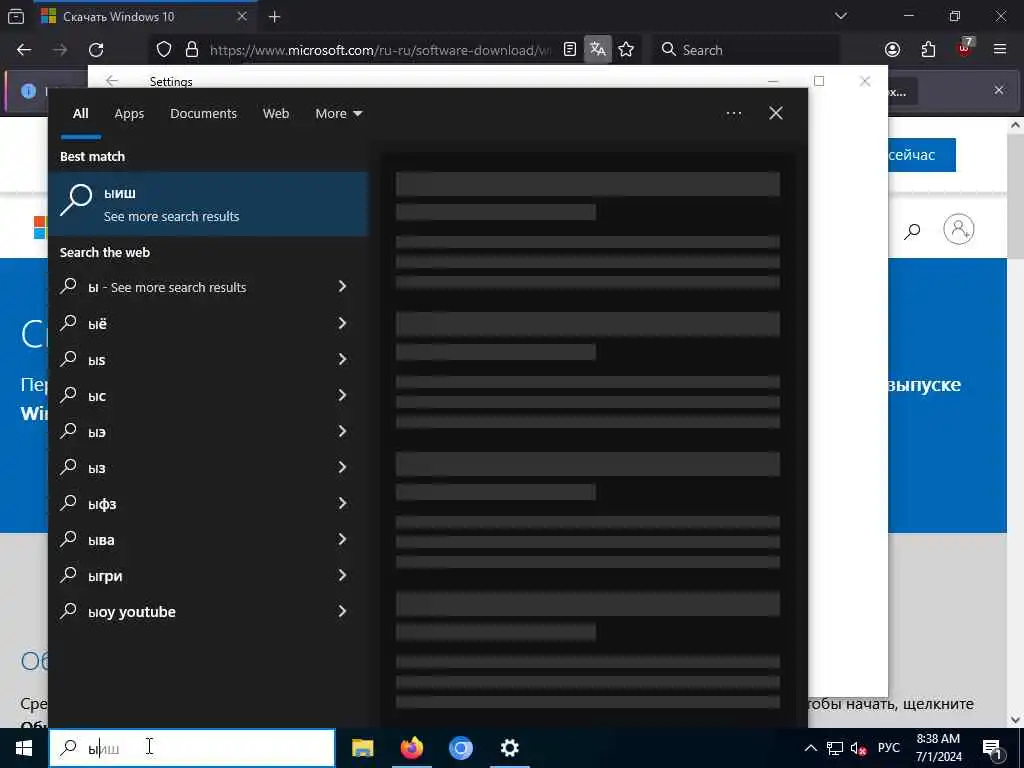This screenshot has height=768, width=1024.
Task: Show hidden system tray icons
Action: click(810, 748)
